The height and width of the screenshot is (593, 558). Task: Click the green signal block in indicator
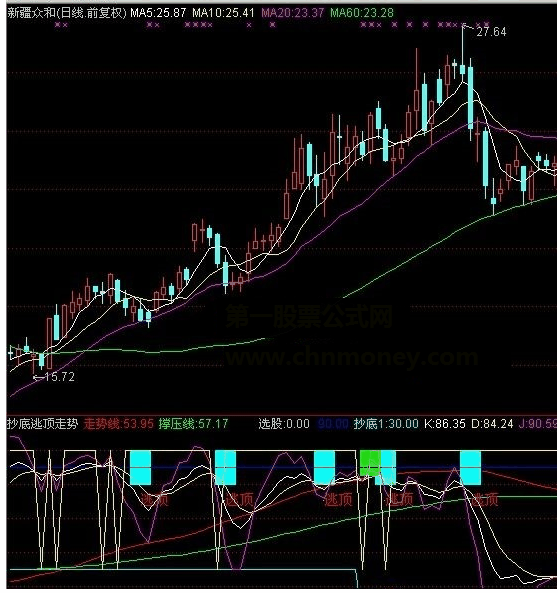point(370,463)
